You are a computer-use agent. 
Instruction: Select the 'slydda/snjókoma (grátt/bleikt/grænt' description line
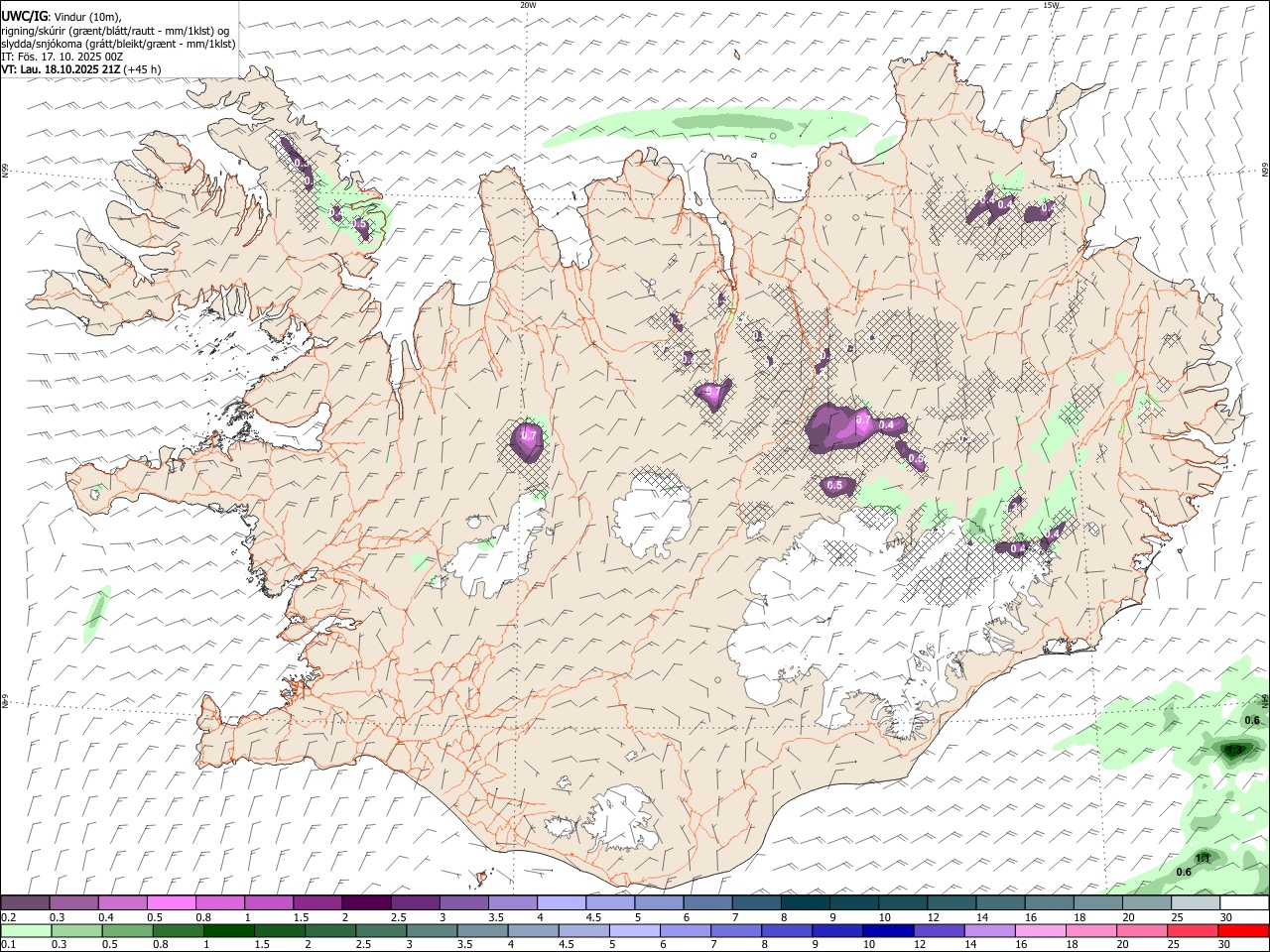118,44
